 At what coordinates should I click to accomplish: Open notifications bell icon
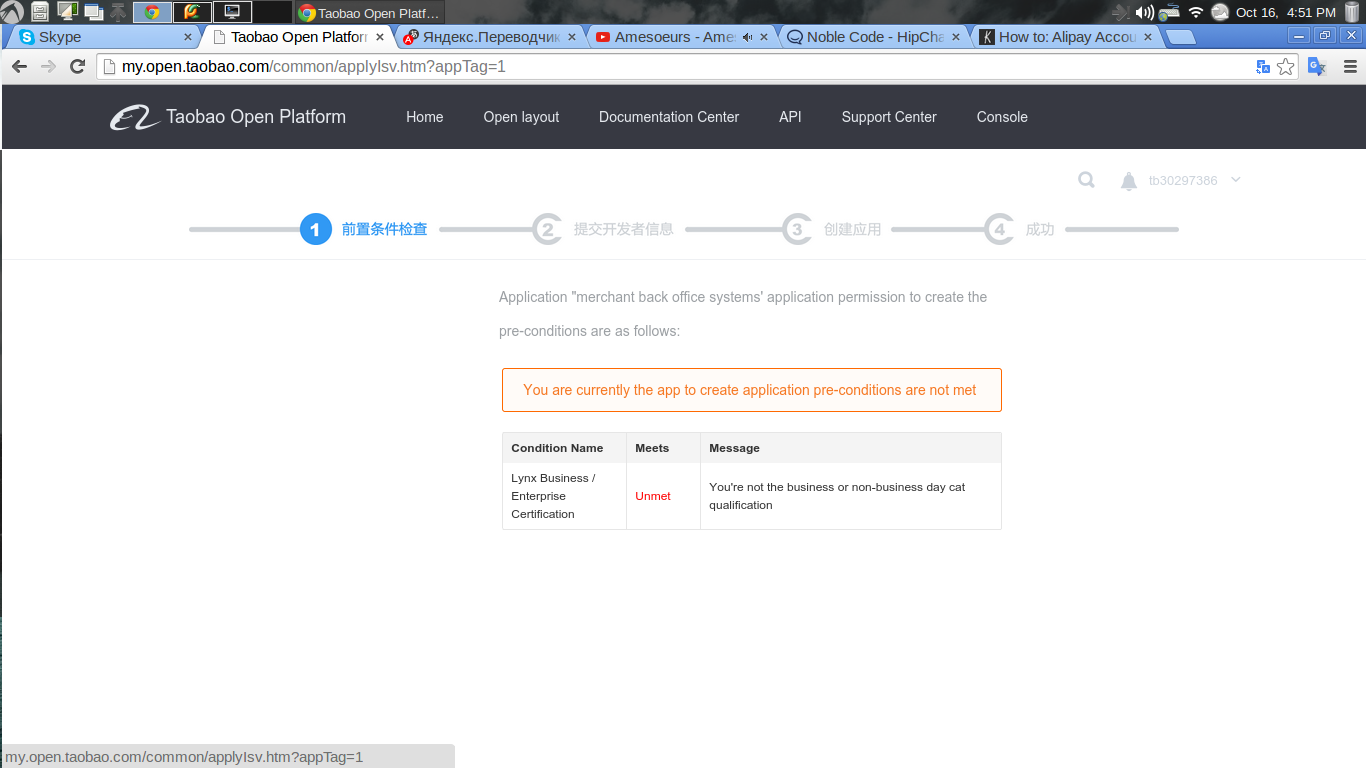pos(1129,181)
